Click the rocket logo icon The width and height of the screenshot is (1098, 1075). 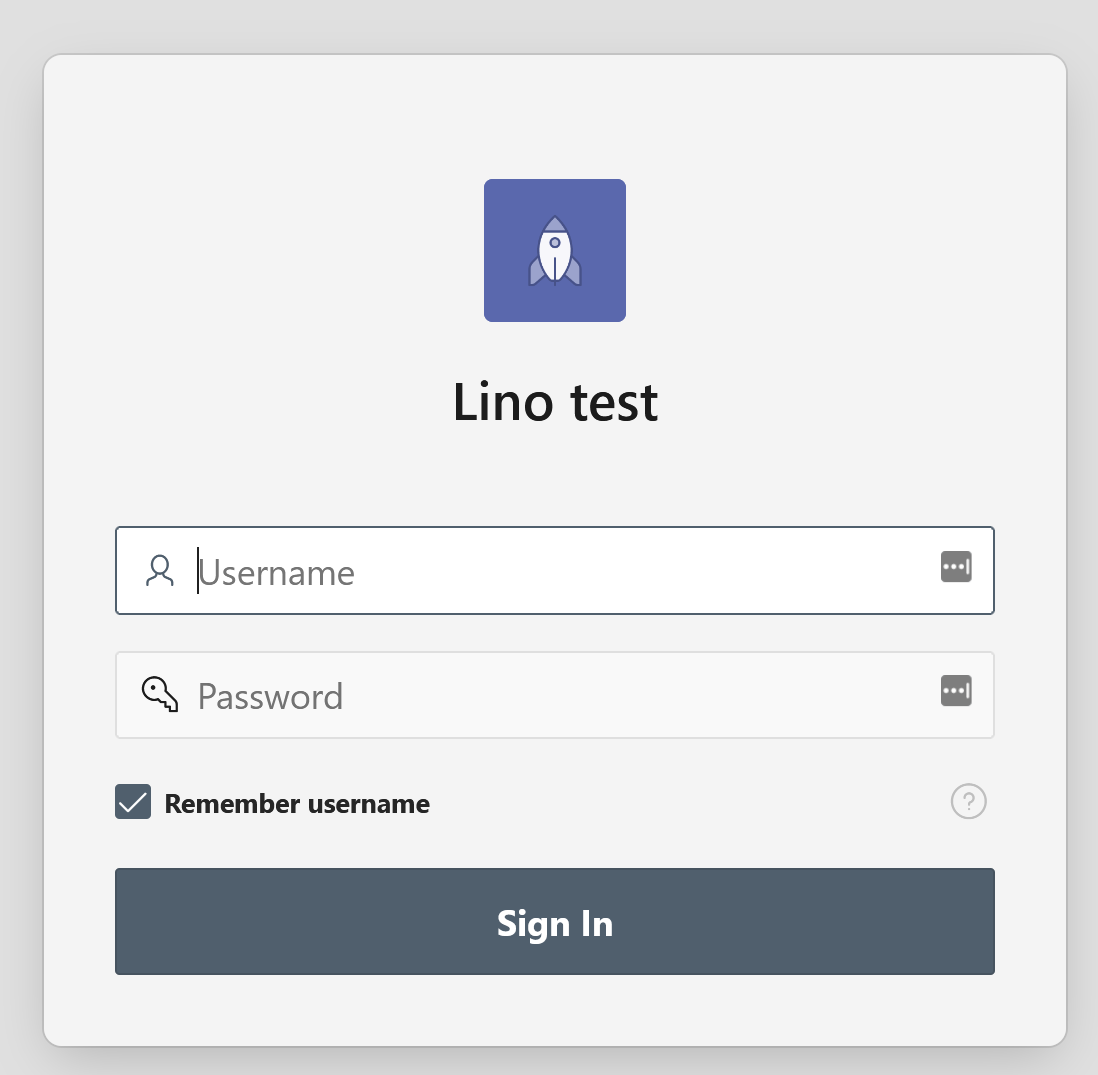click(x=555, y=253)
